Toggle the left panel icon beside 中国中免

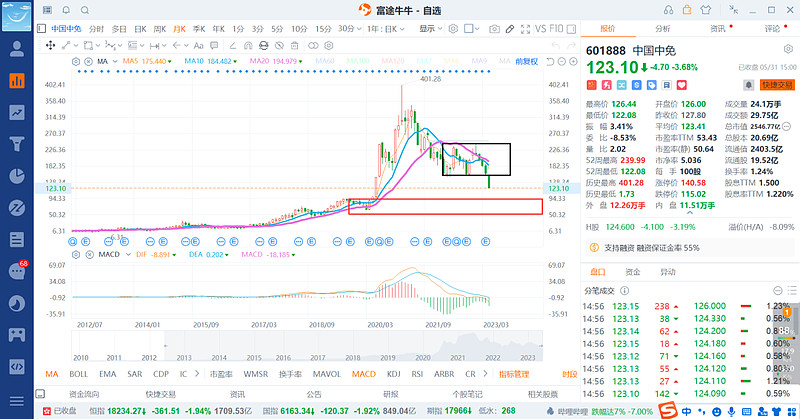41,29
